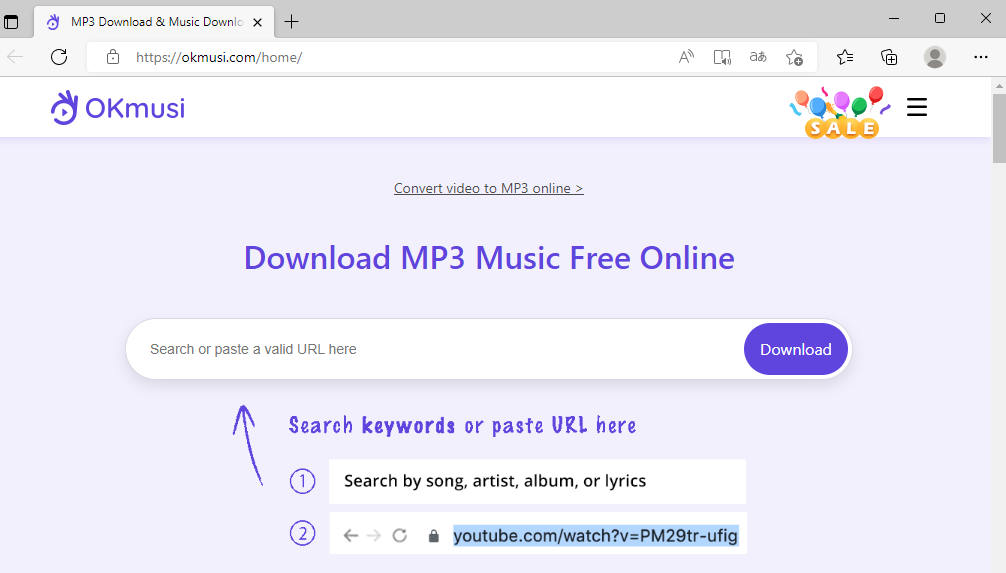Open the Favorites list
The width and height of the screenshot is (1006, 573).
[845, 57]
